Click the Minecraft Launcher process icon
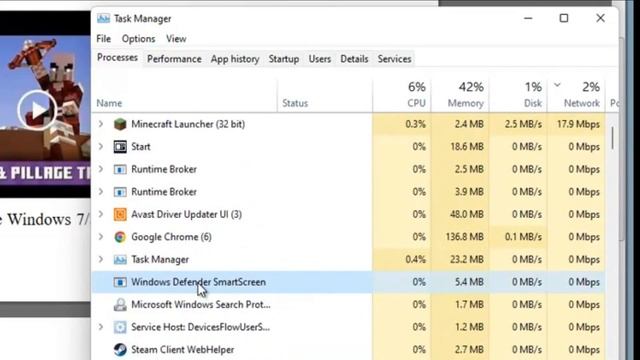640x360 pixels. [120, 124]
